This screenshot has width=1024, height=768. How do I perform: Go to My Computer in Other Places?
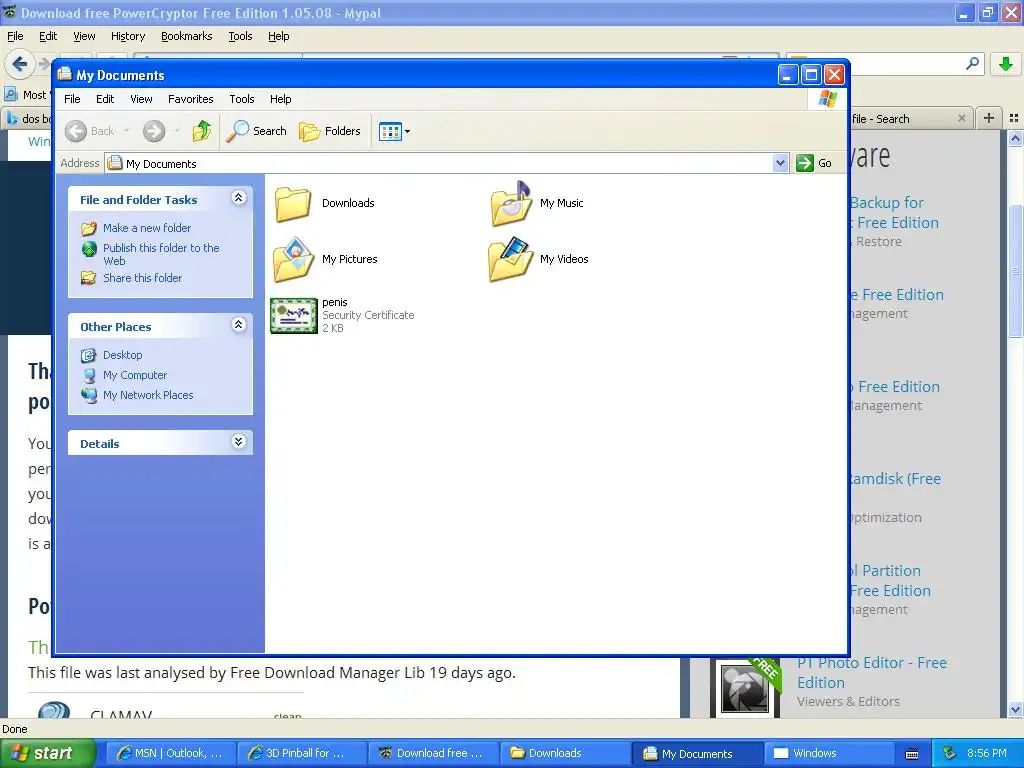pos(135,376)
